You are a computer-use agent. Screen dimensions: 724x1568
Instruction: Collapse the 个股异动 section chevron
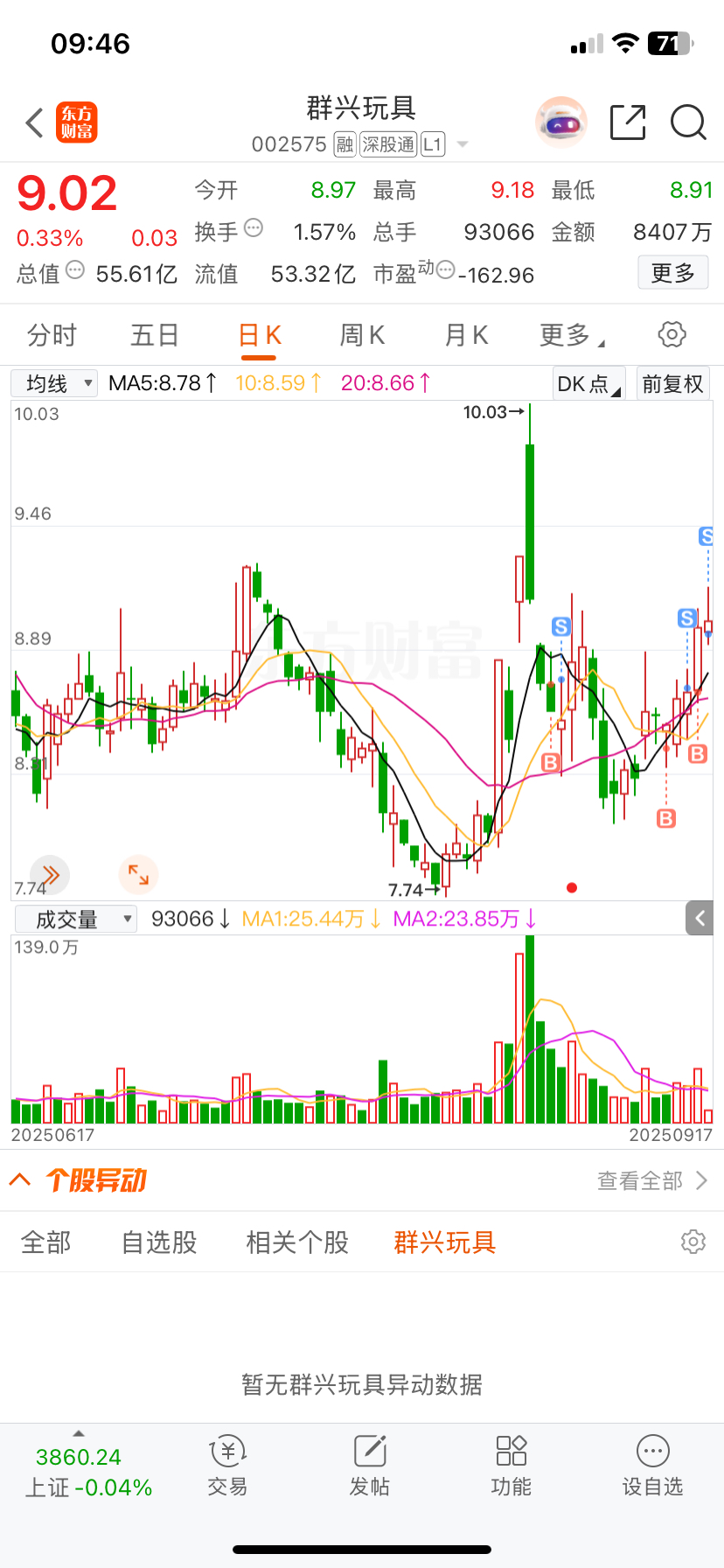coord(20,1180)
